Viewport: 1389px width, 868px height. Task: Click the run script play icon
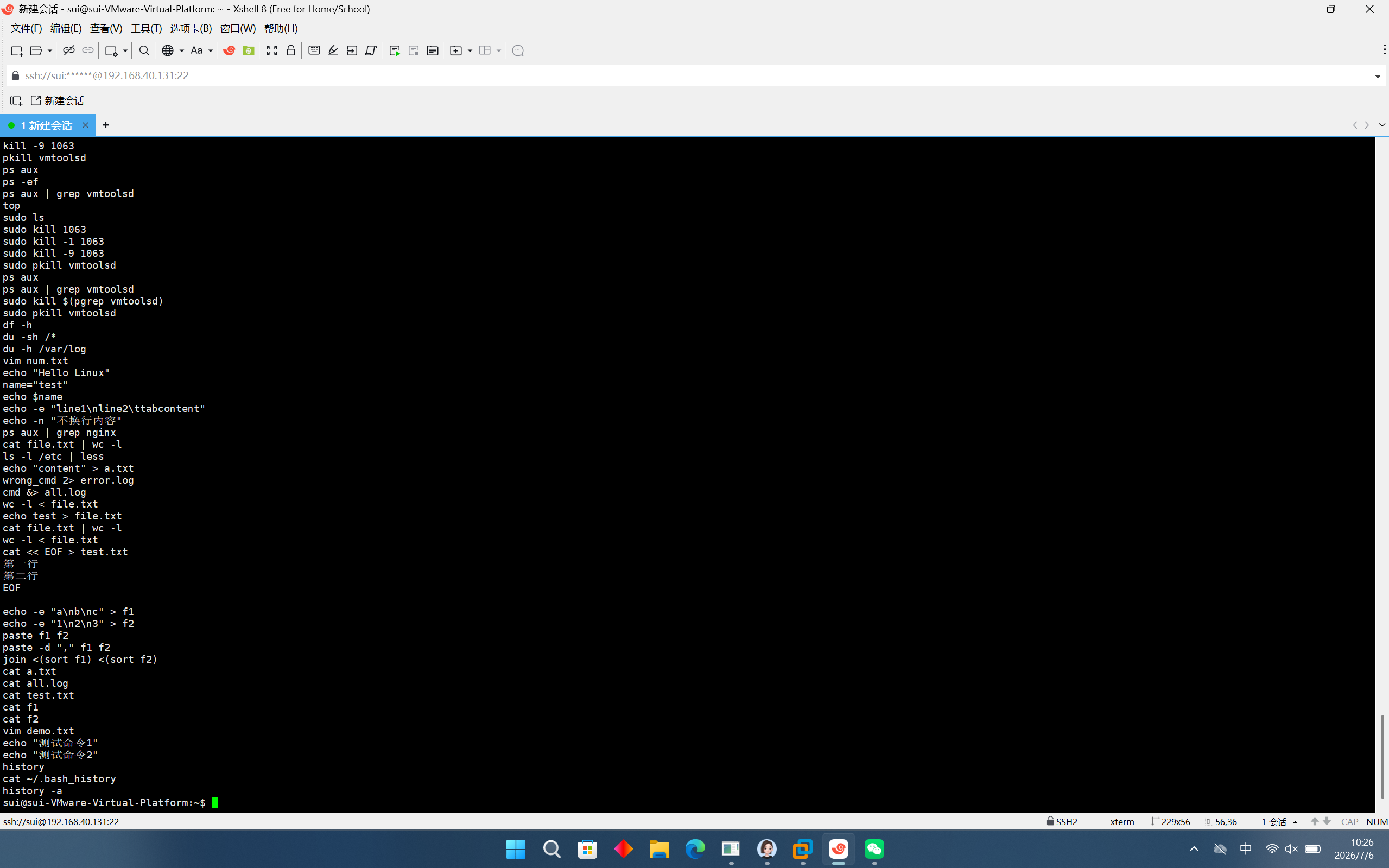(x=394, y=50)
